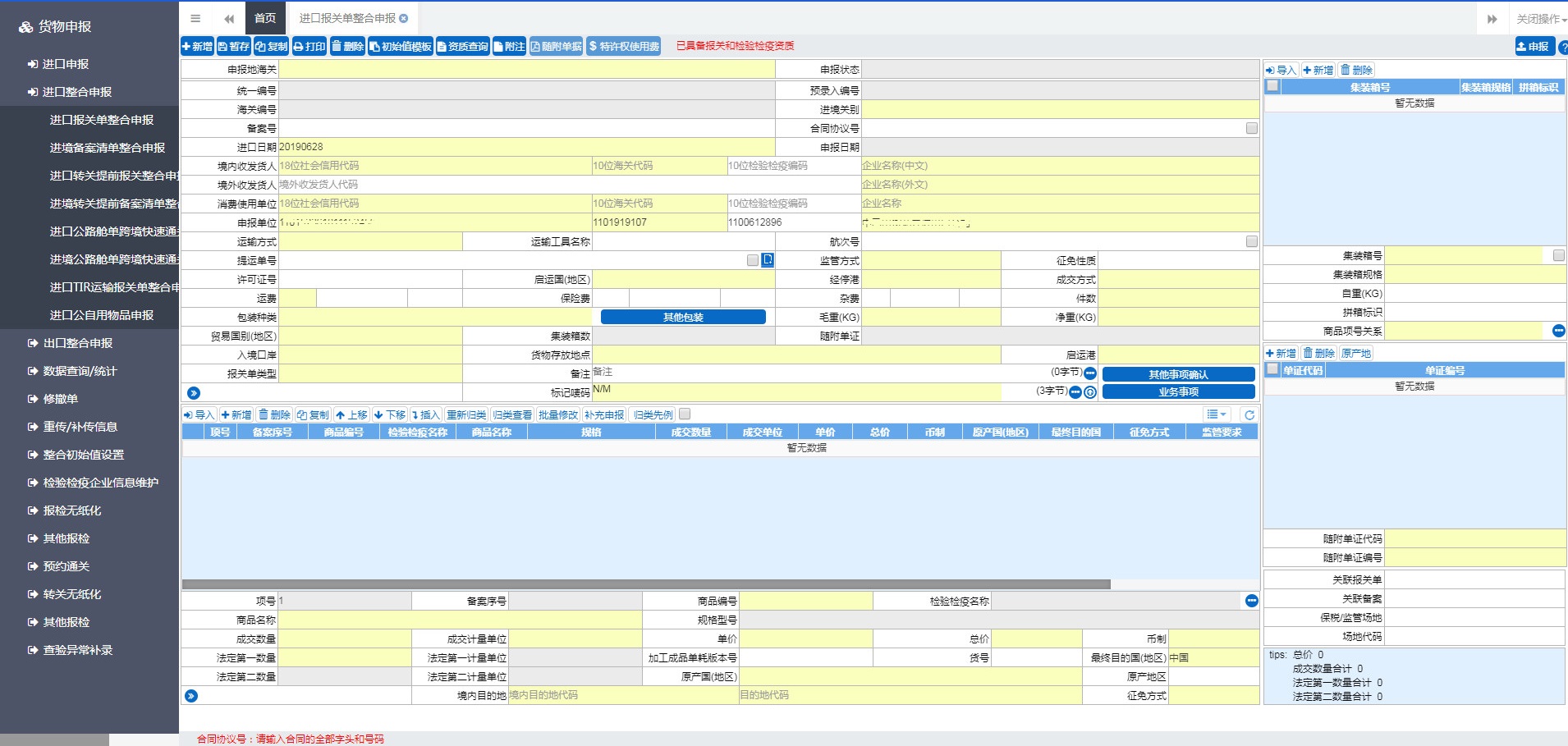Viewport: 1568px width, 746px height.
Task: Switch to the 首页 tab
Action: coord(265,18)
